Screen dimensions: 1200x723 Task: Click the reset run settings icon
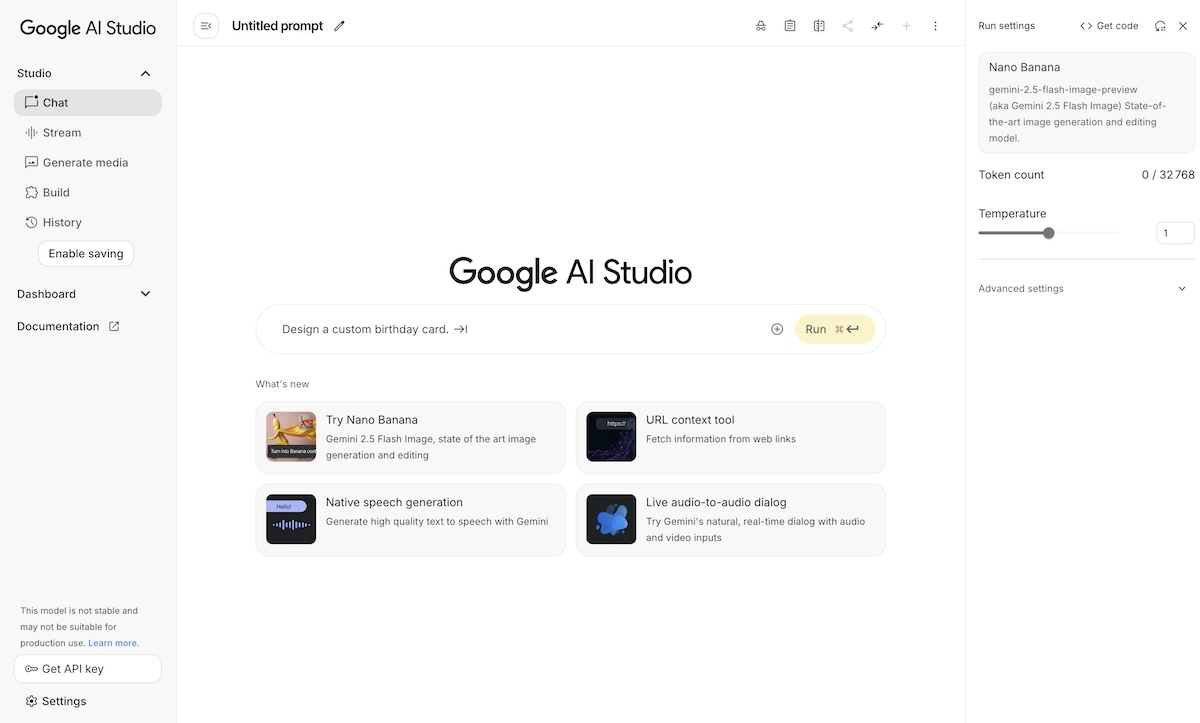point(1160,25)
